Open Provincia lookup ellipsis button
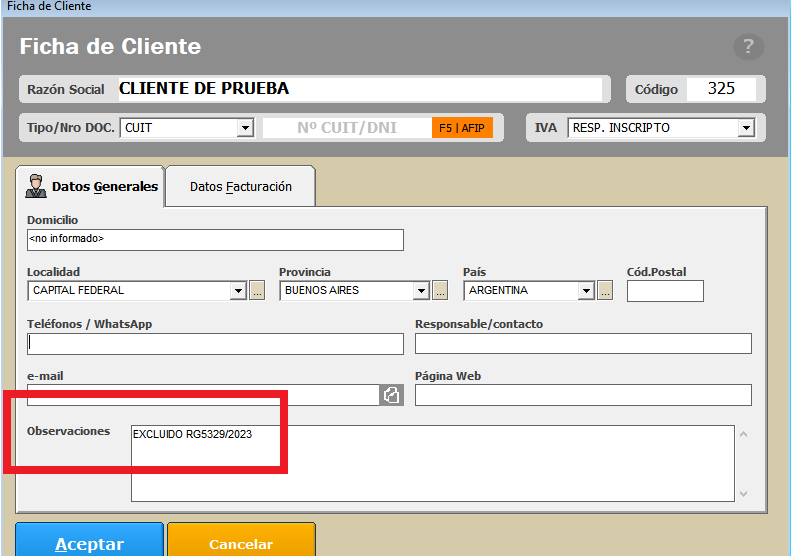Screen dimensions: 791x556 point(440,291)
